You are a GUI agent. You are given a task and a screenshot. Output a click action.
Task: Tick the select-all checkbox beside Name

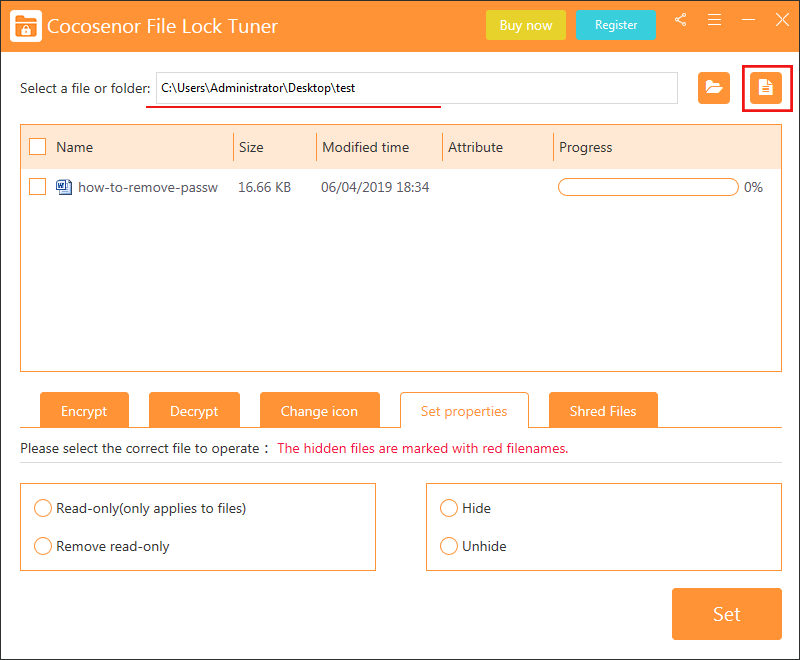tap(38, 147)
